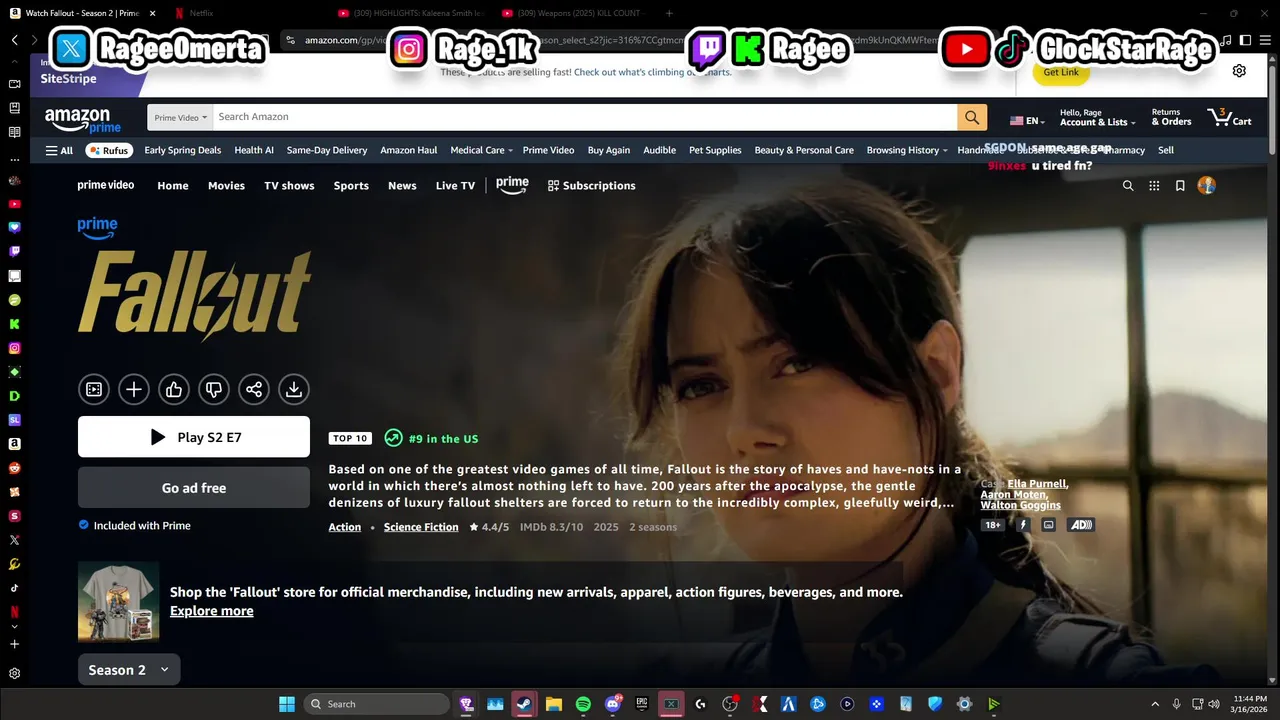Open Prime Video TV shows tab

pyautogui.click(x=289, y=186)
